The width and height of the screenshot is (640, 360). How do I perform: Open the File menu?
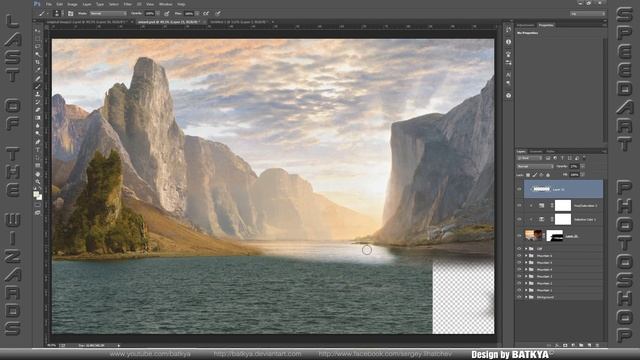(49, 4)
